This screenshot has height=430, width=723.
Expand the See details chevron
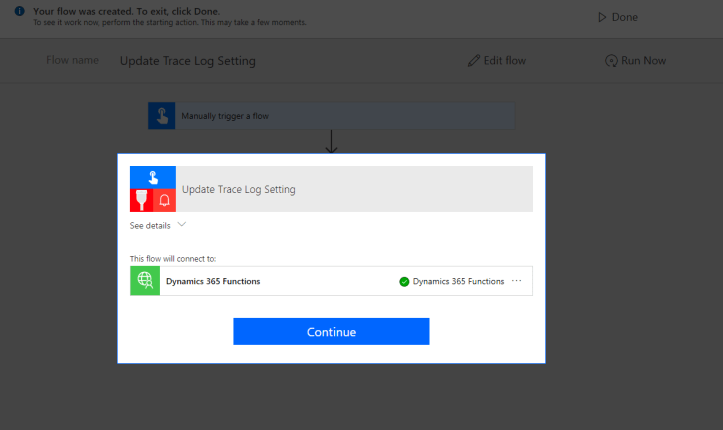click(x=182, y=225)
